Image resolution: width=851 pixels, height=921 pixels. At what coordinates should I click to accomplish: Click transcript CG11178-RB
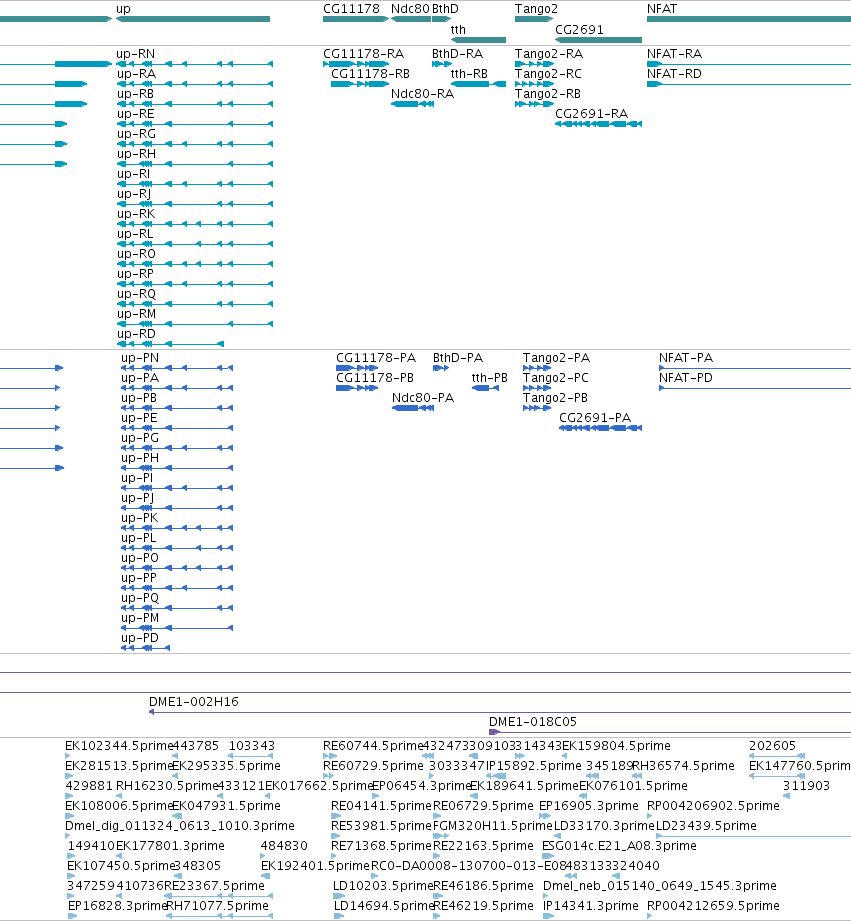pos(371,74)
